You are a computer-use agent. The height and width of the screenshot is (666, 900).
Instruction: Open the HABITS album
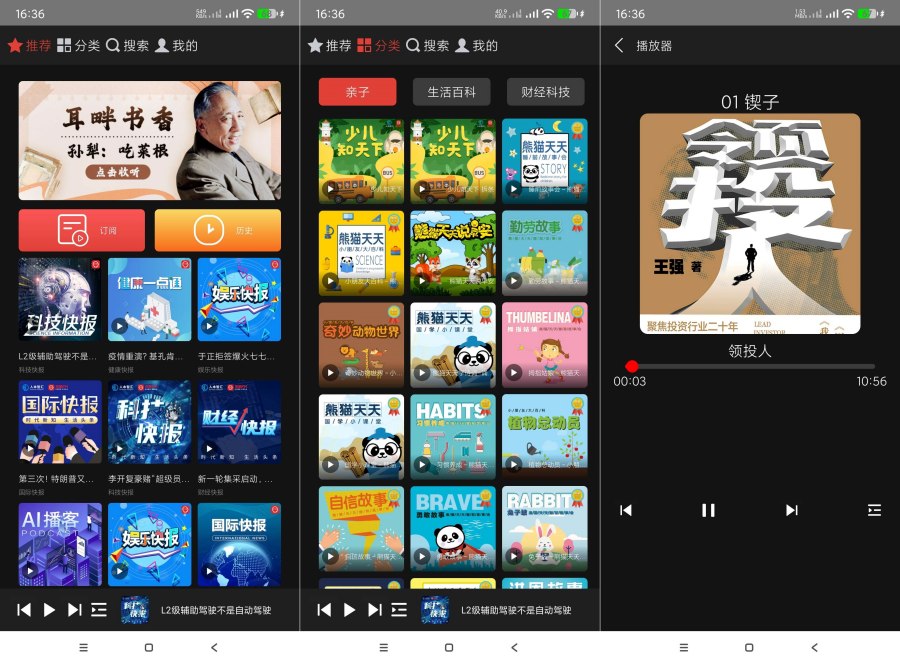tap(453, 436)
